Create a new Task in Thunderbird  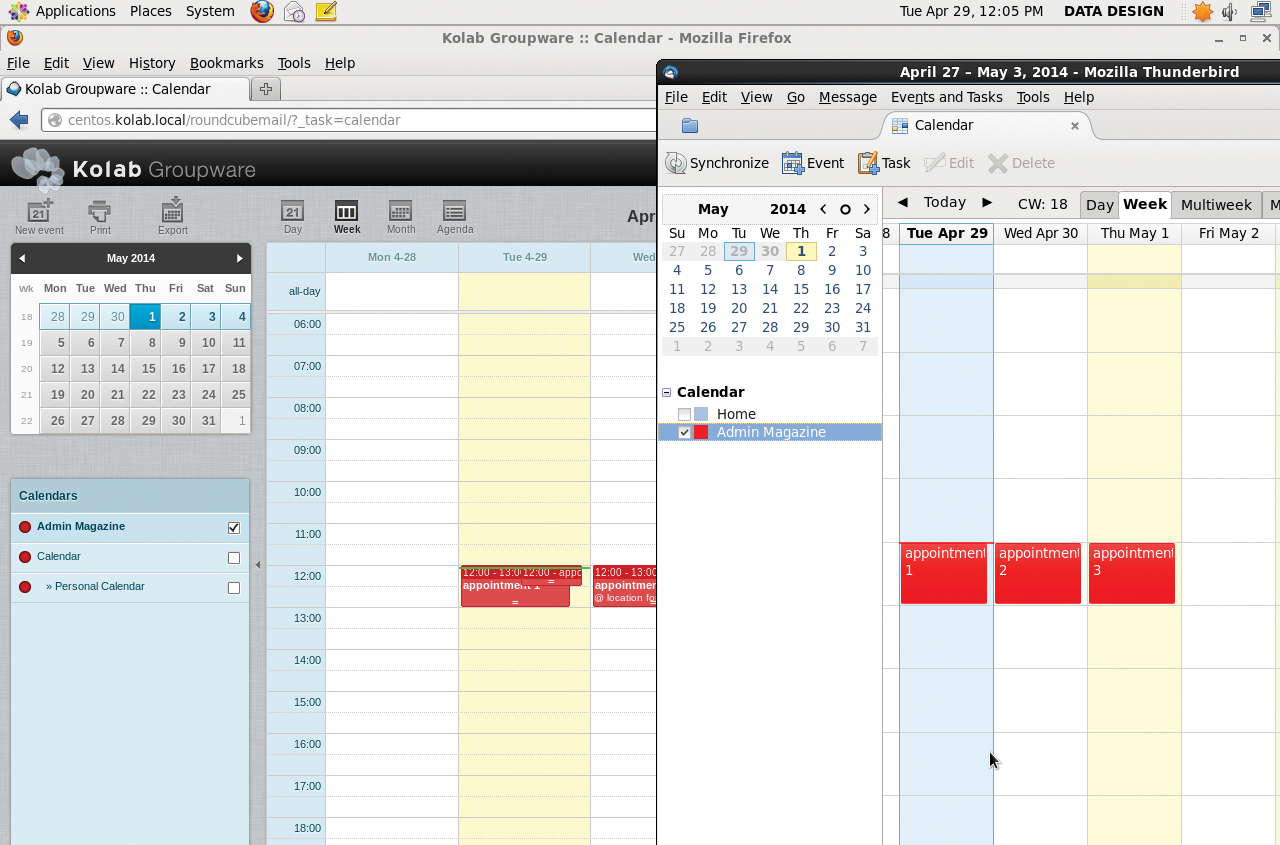[x=883, y=162]
